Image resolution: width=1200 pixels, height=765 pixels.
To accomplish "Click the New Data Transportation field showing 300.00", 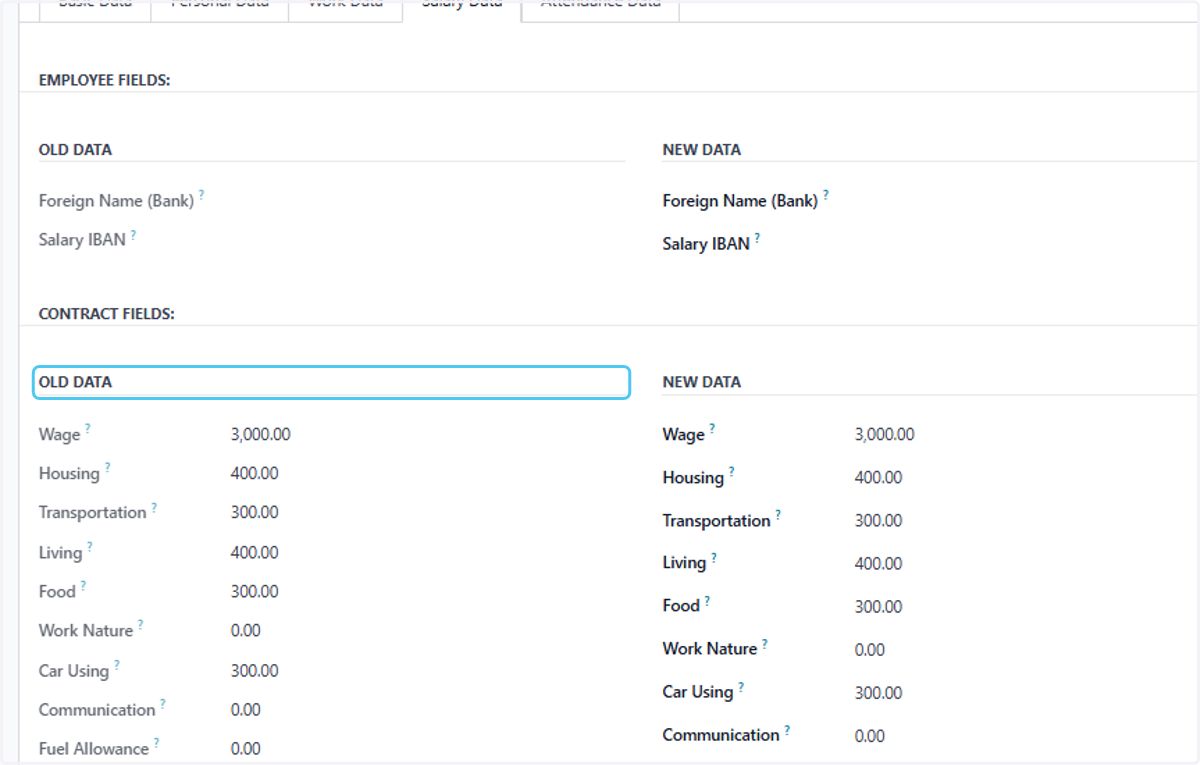I will [x=879, y=520].
